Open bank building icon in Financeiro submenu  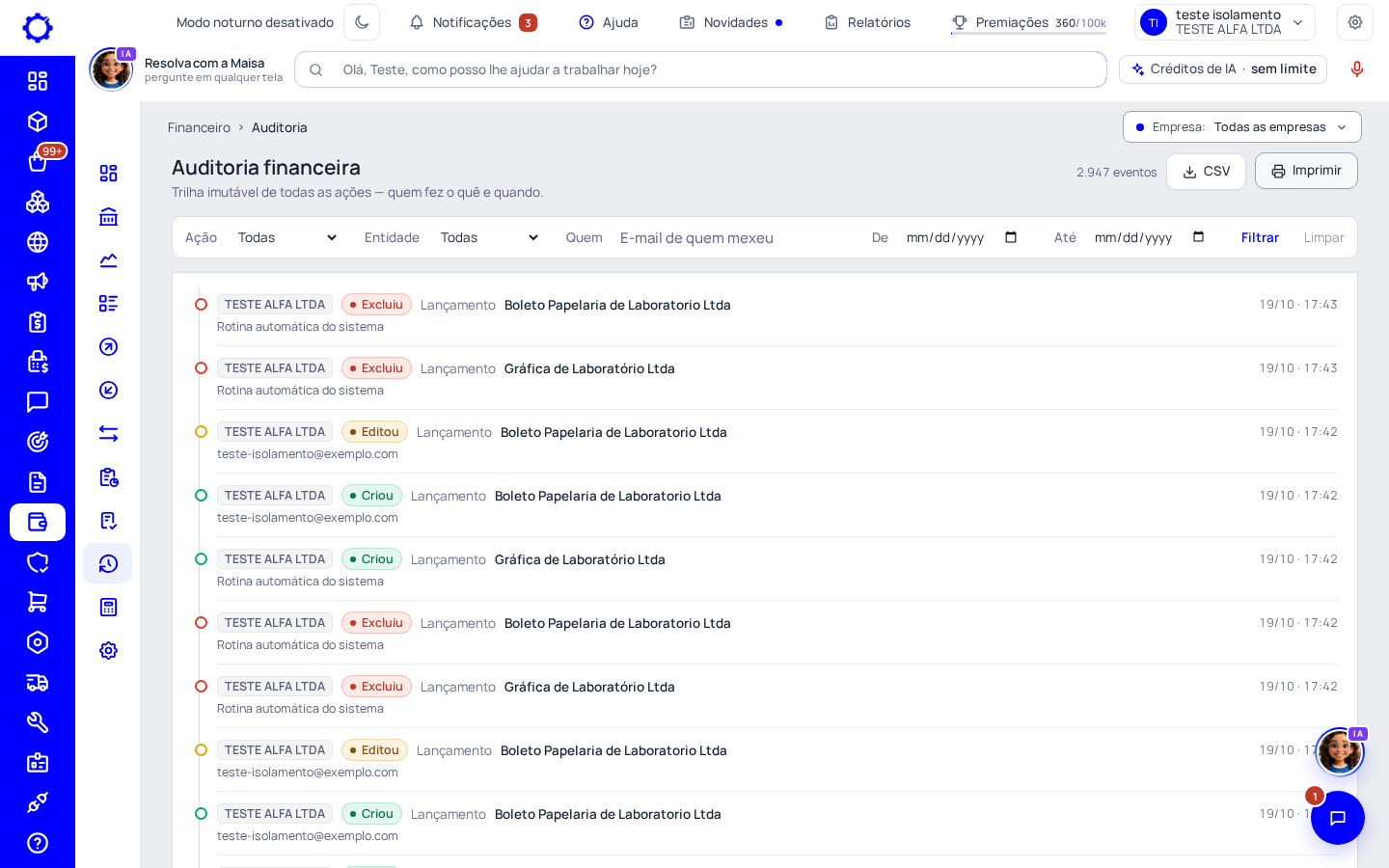coord(108,216)
